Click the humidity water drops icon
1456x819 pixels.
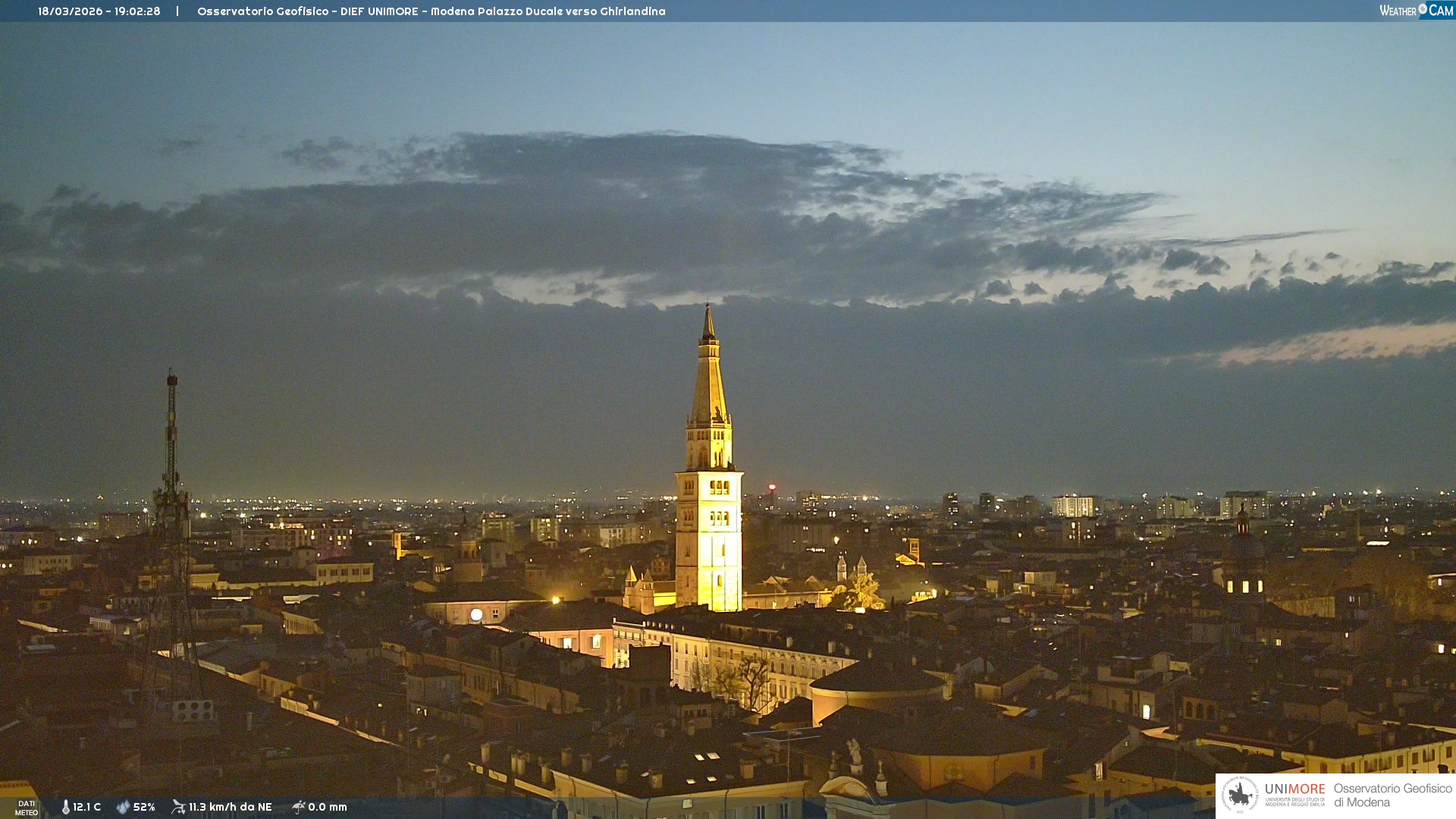pos(123,807)
